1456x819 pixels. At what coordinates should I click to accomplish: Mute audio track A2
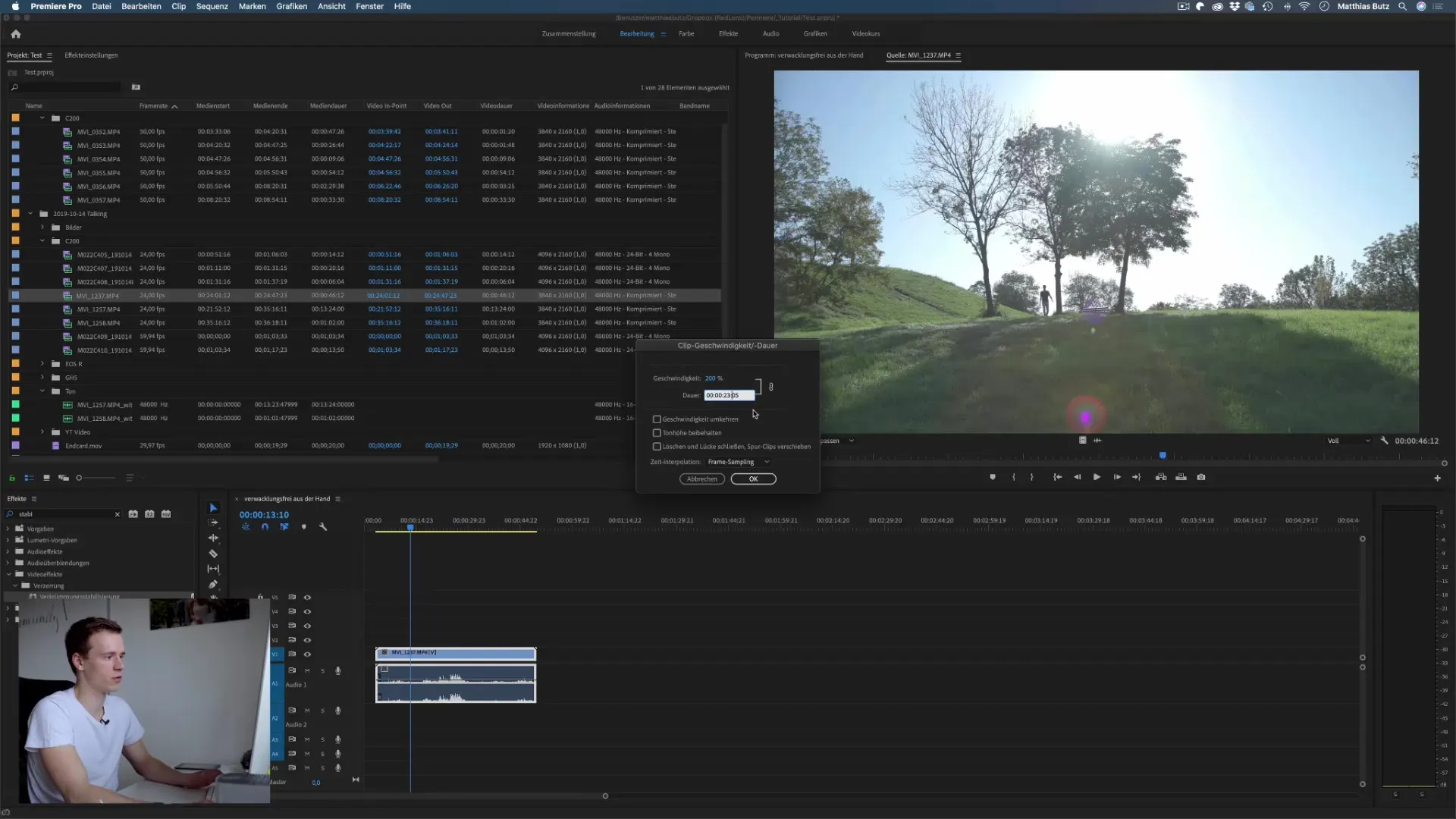[x=307, y=711]
